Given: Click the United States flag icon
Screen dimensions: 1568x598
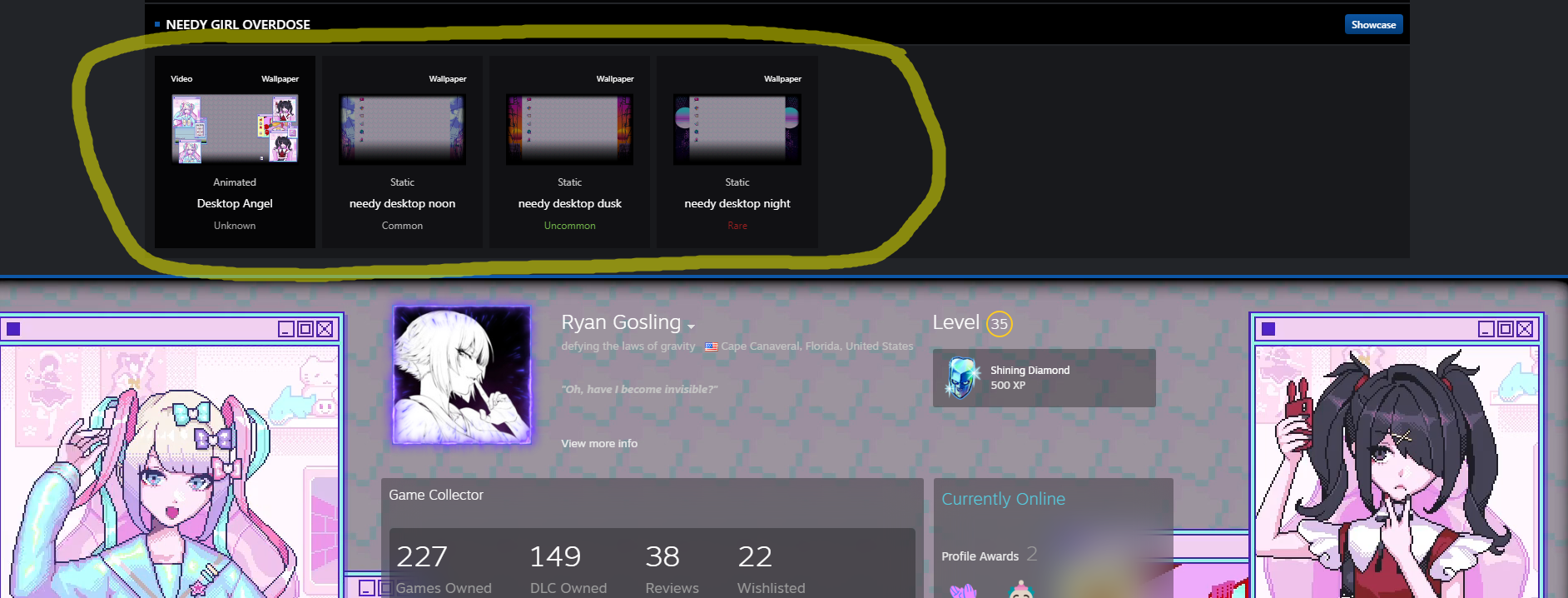Looking at the screenshot, I should 711,346.
